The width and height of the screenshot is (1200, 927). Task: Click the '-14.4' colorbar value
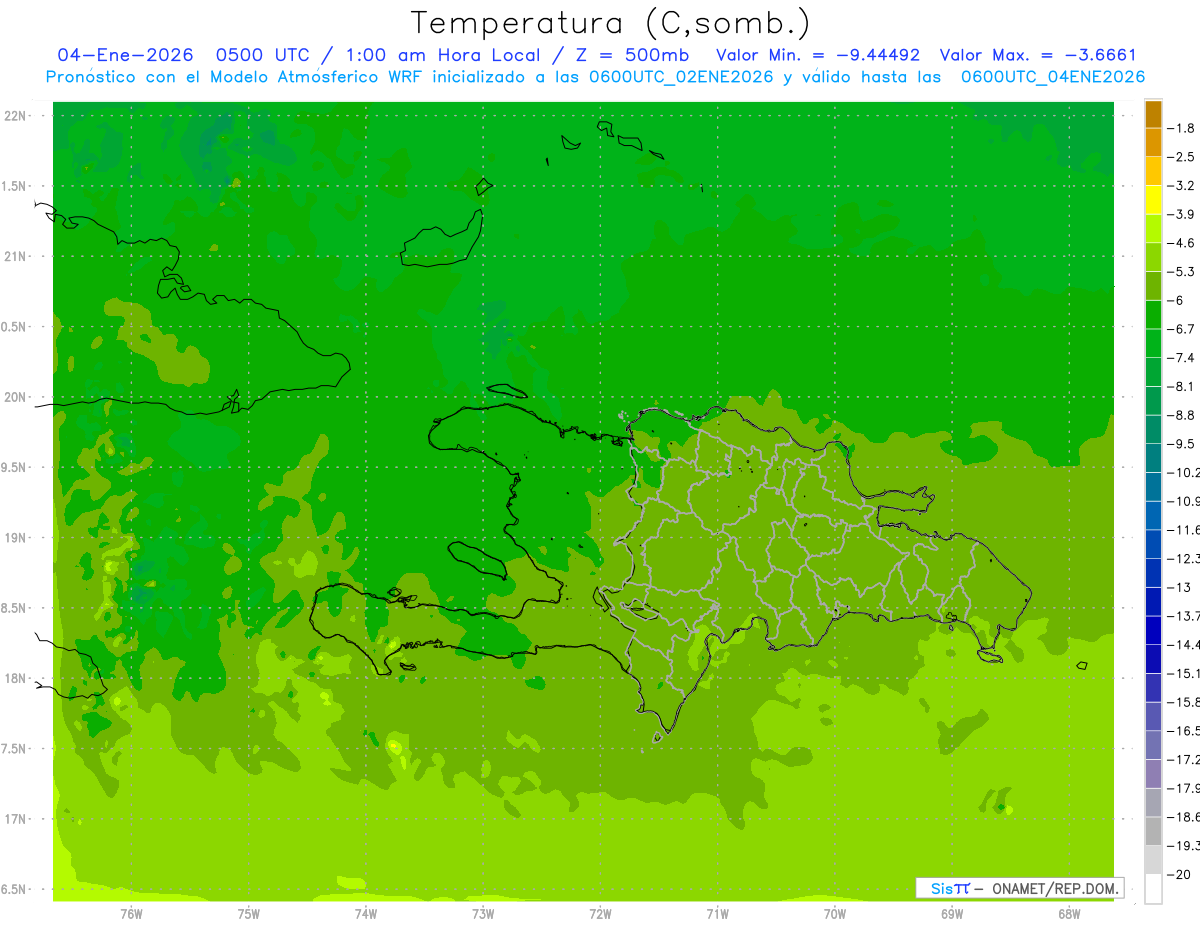pyautogui.click(x=1184, y=645)
